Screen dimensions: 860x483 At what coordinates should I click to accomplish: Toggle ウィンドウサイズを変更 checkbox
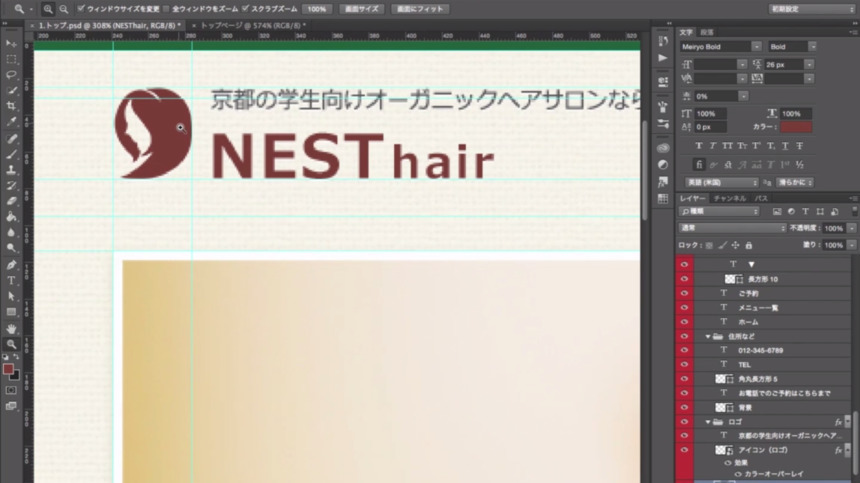click(x=81, y=9)
